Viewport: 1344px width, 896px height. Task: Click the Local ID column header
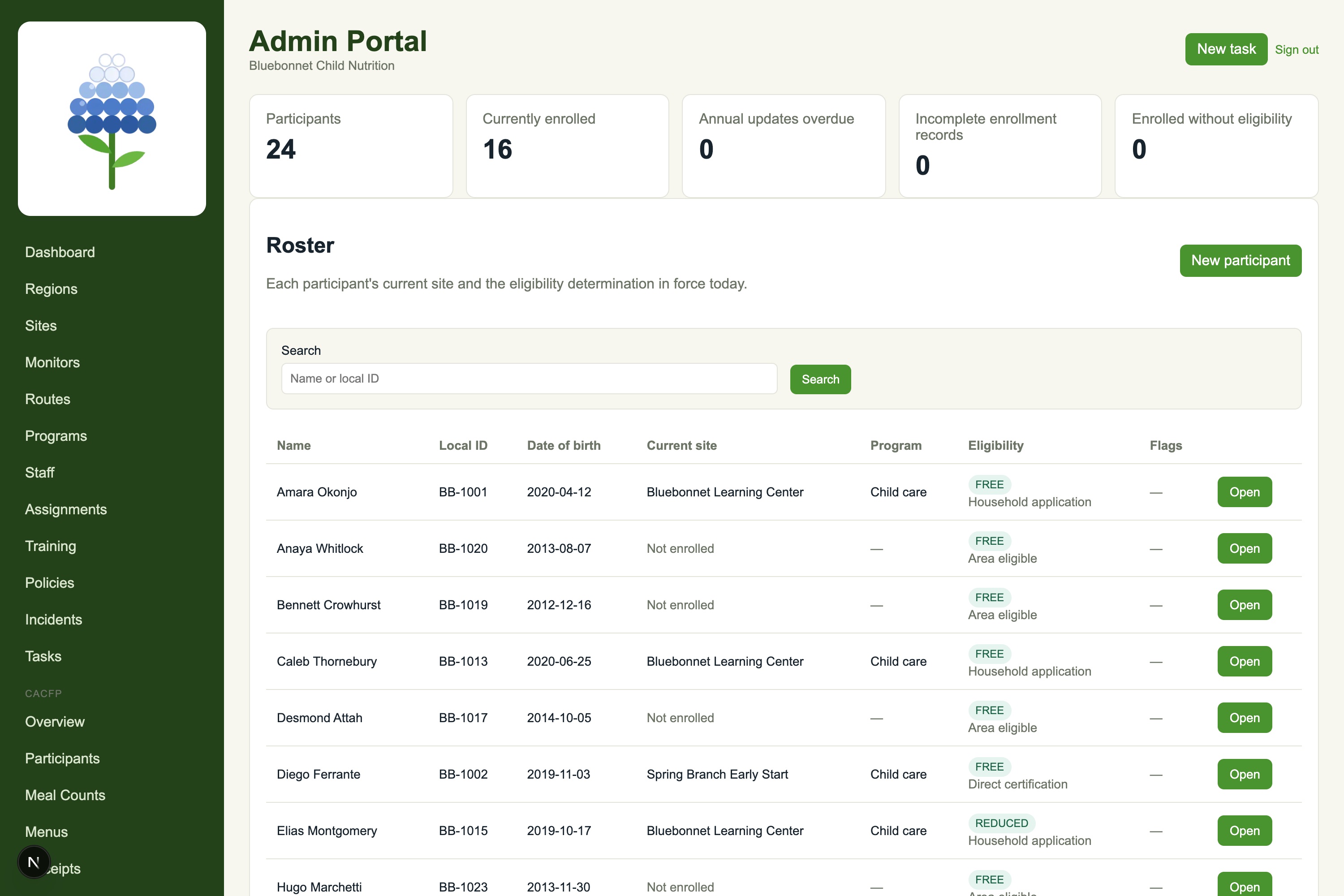coord(463,446)
